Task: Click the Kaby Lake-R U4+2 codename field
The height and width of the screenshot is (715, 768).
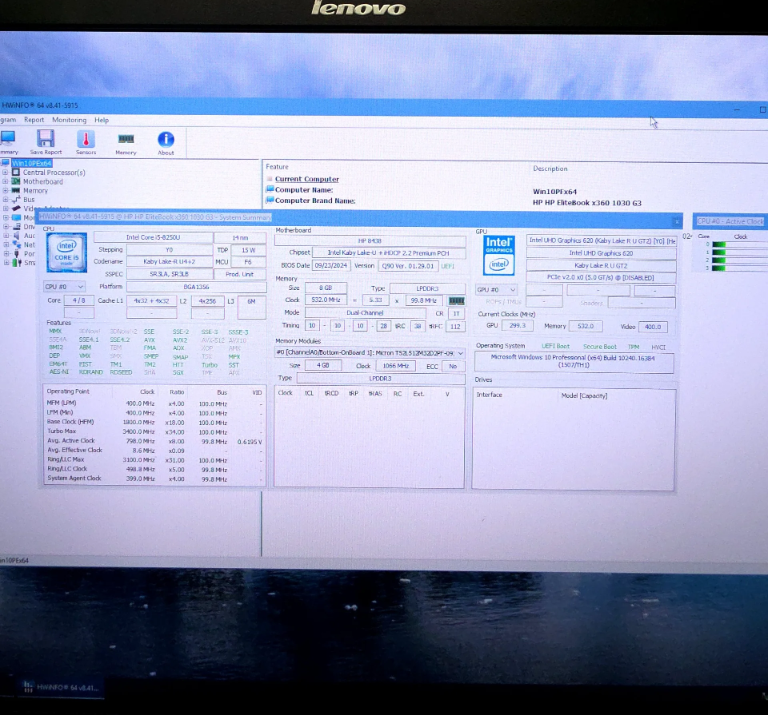Action: pos(169,262)
